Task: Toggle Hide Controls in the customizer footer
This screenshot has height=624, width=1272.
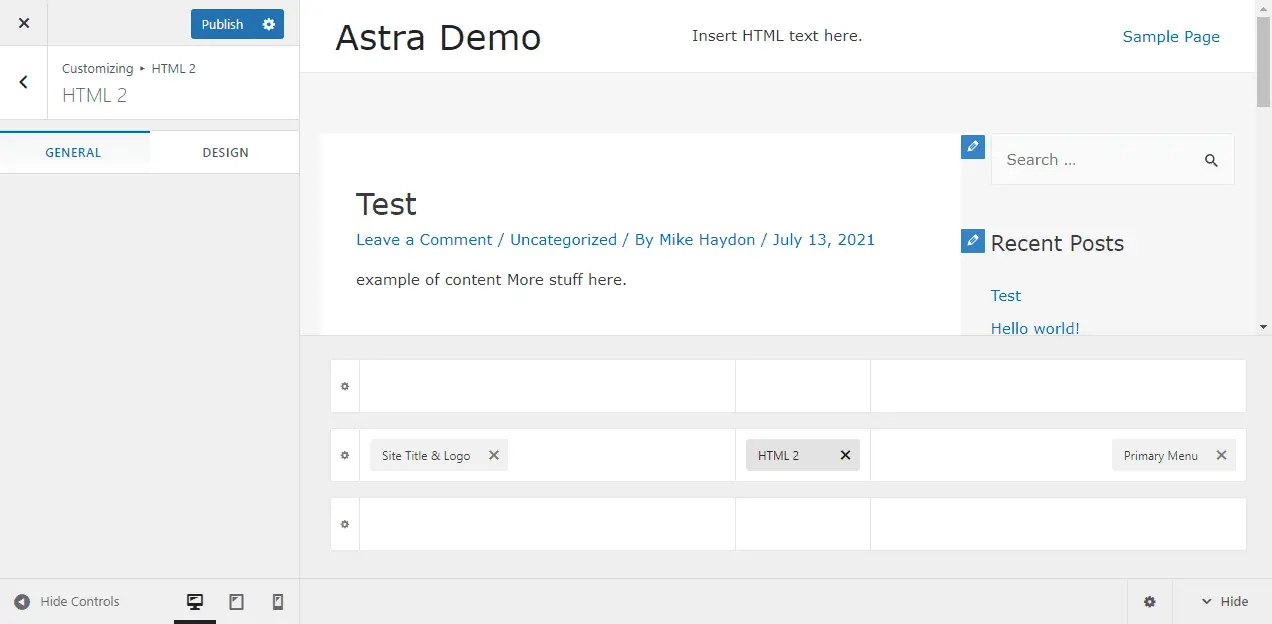Action: click(x=70, y=601)
